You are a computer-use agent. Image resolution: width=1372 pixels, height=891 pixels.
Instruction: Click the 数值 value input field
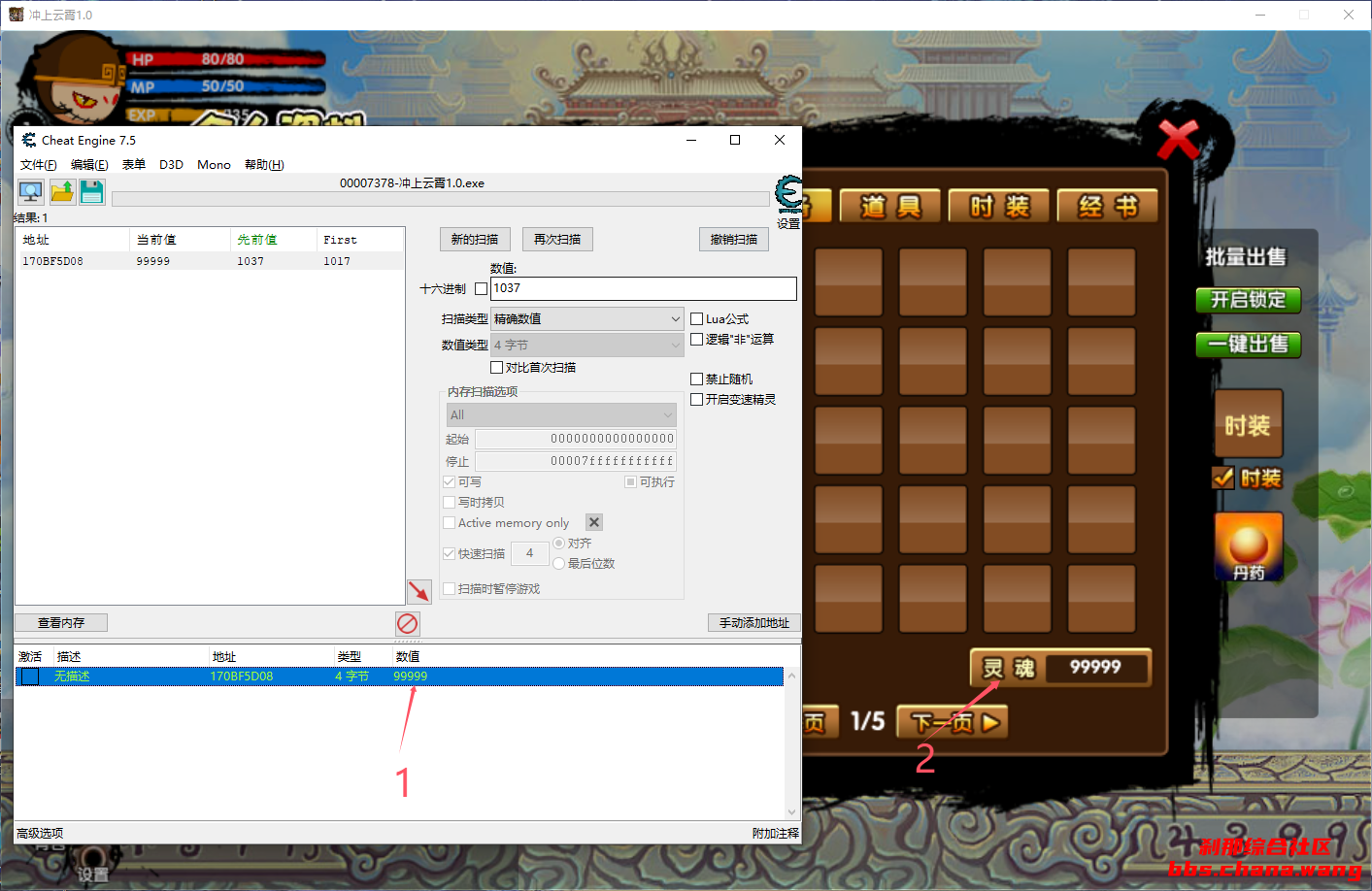(643, 289)
